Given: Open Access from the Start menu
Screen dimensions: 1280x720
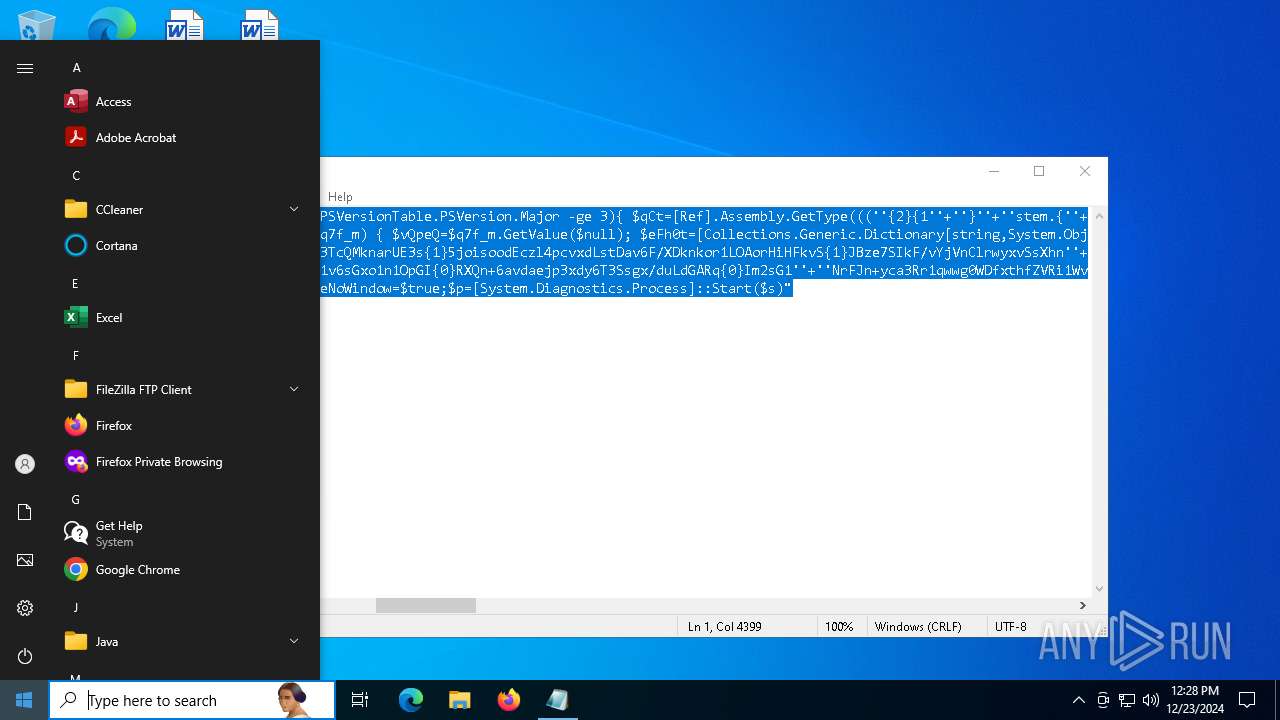Looking at the screenshot, I should 184,102.
